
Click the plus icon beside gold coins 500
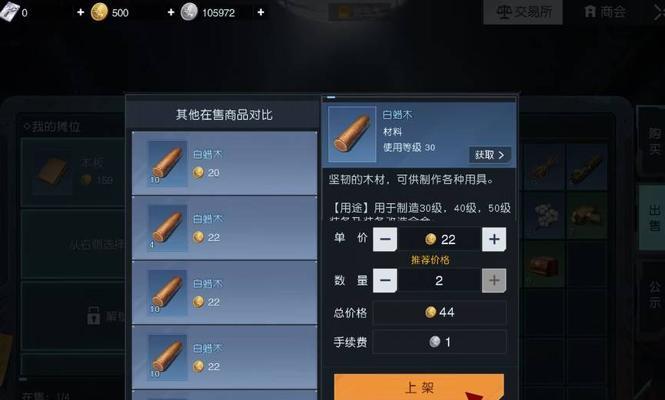(171, 12)
